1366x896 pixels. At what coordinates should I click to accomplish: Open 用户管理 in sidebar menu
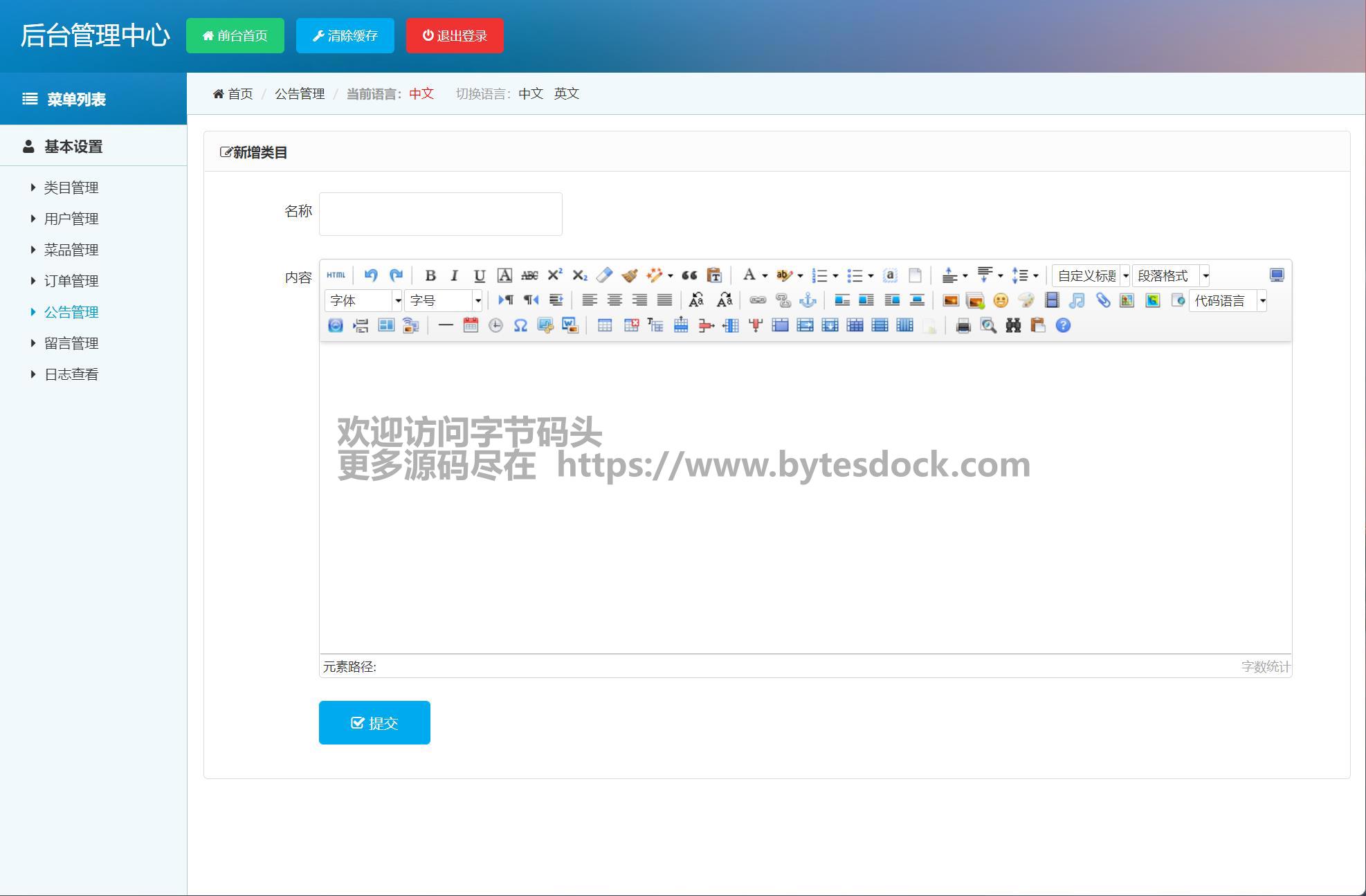pos(71,219)
